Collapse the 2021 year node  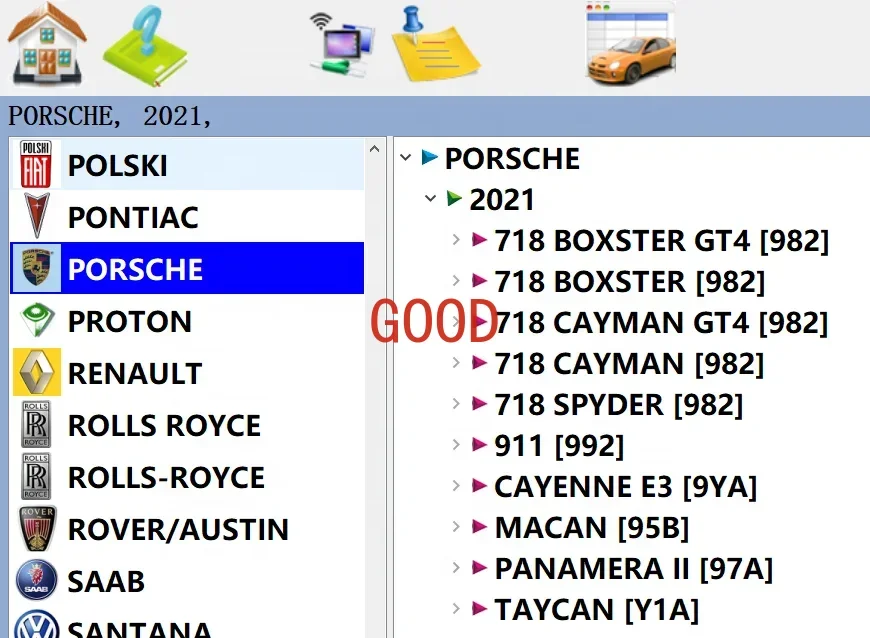tap(430, 198)
